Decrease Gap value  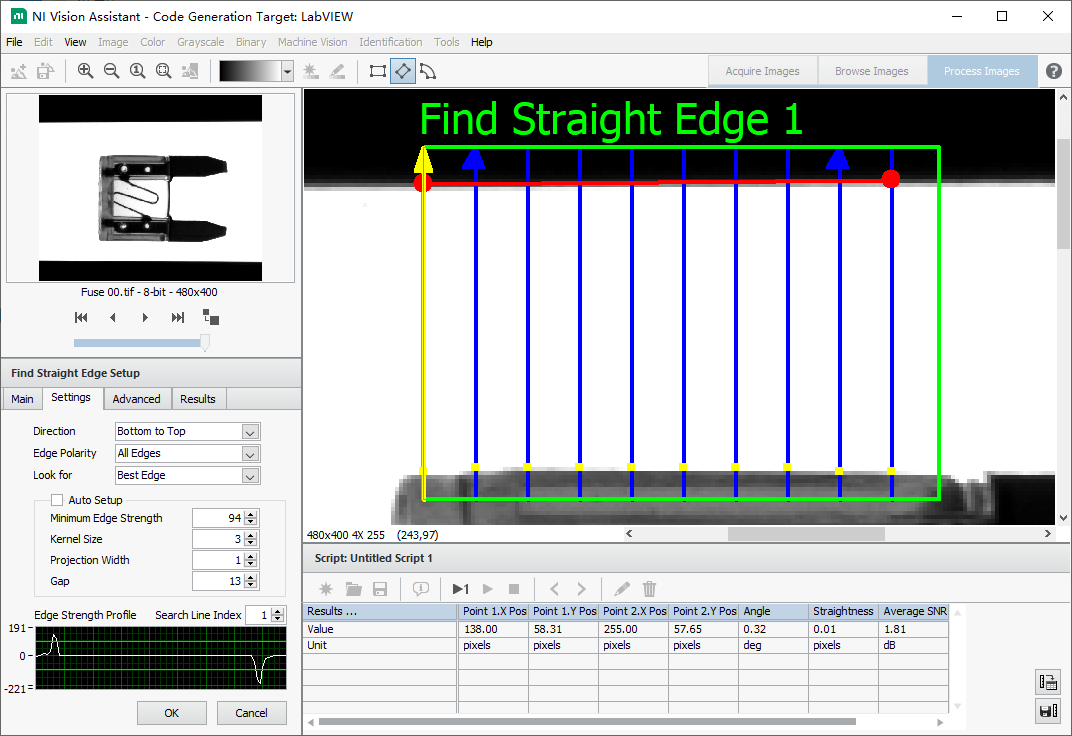pos(251,586)
